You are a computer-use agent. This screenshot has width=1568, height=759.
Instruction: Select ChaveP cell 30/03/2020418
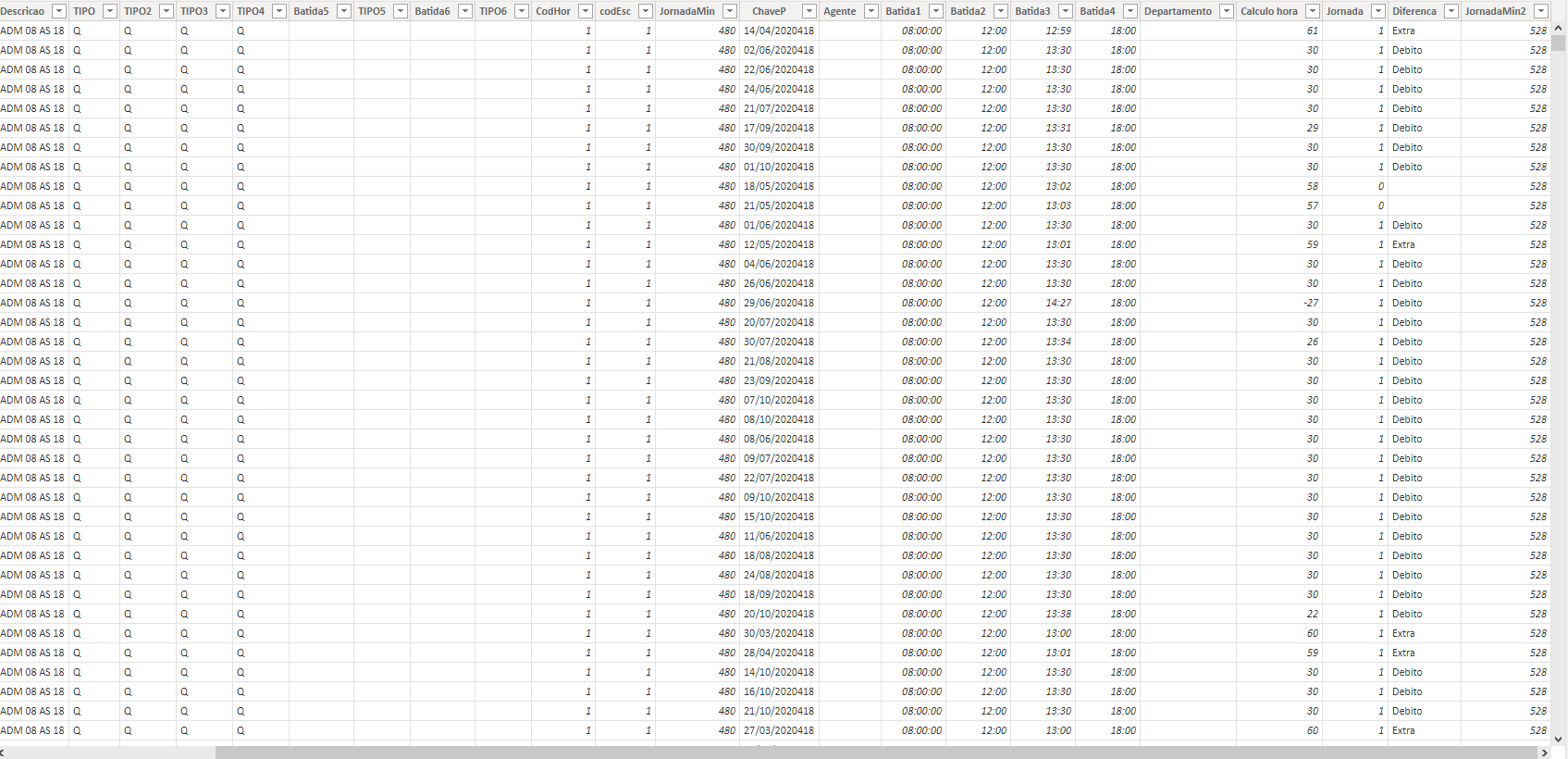tap(779, 633)
